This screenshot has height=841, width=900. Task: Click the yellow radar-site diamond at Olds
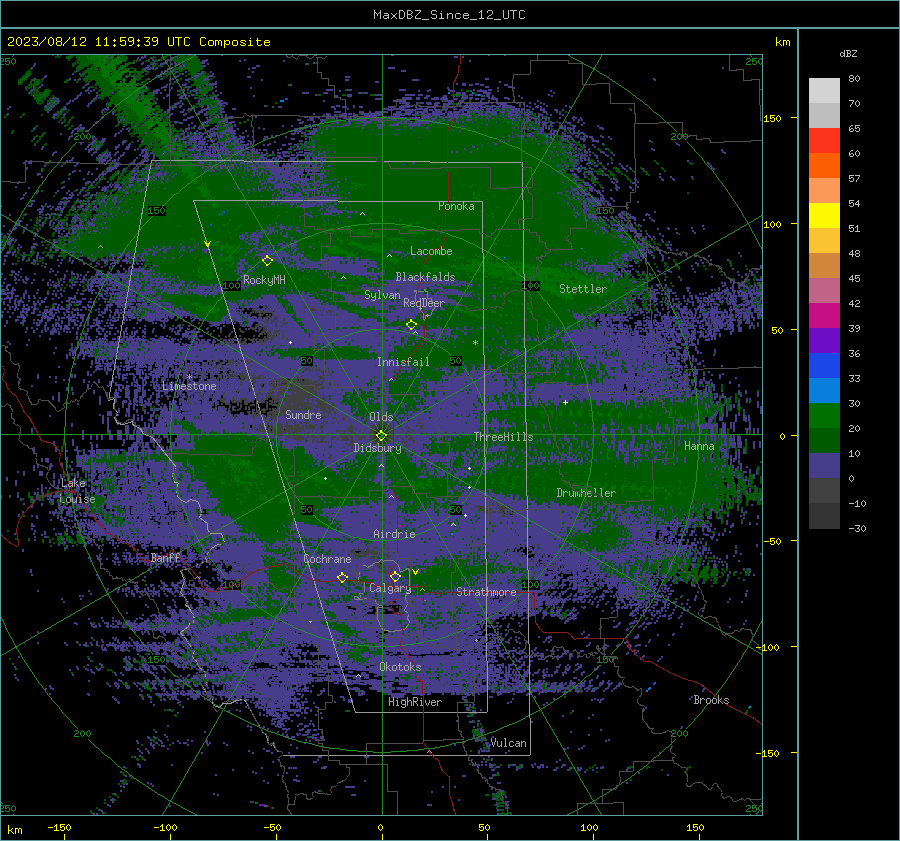(x=381, y=436)
